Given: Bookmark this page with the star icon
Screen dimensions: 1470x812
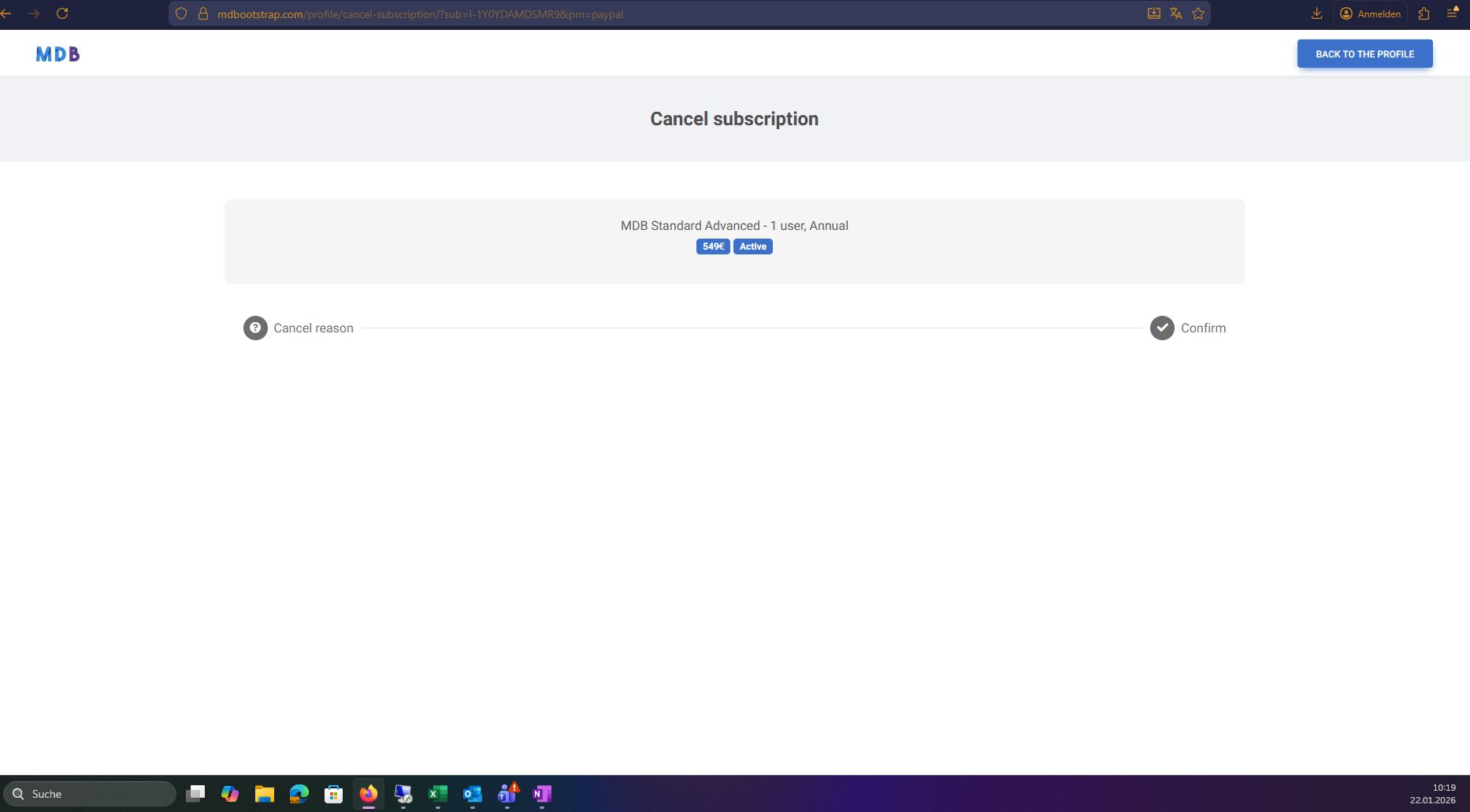Looking at the screenshot, I should click(1198, 13).
